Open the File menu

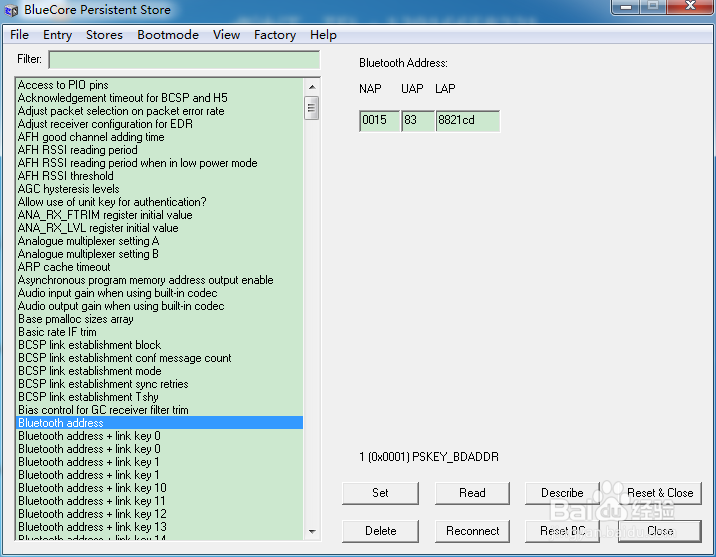(19, 35)
